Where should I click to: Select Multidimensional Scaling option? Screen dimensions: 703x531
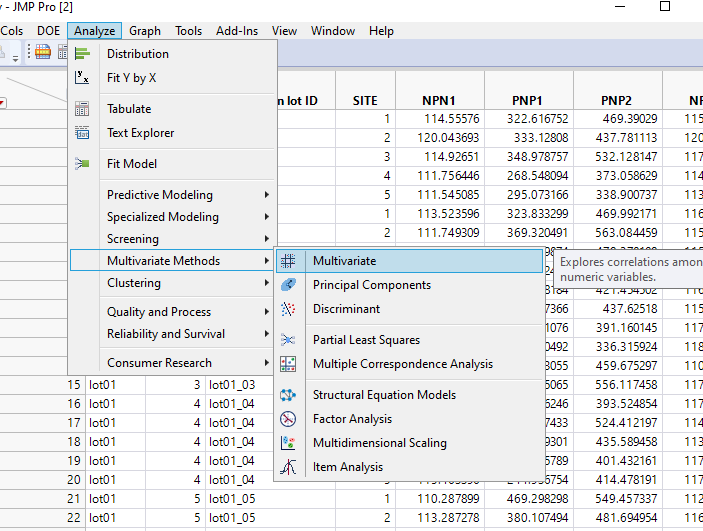[x=379, y=443]
